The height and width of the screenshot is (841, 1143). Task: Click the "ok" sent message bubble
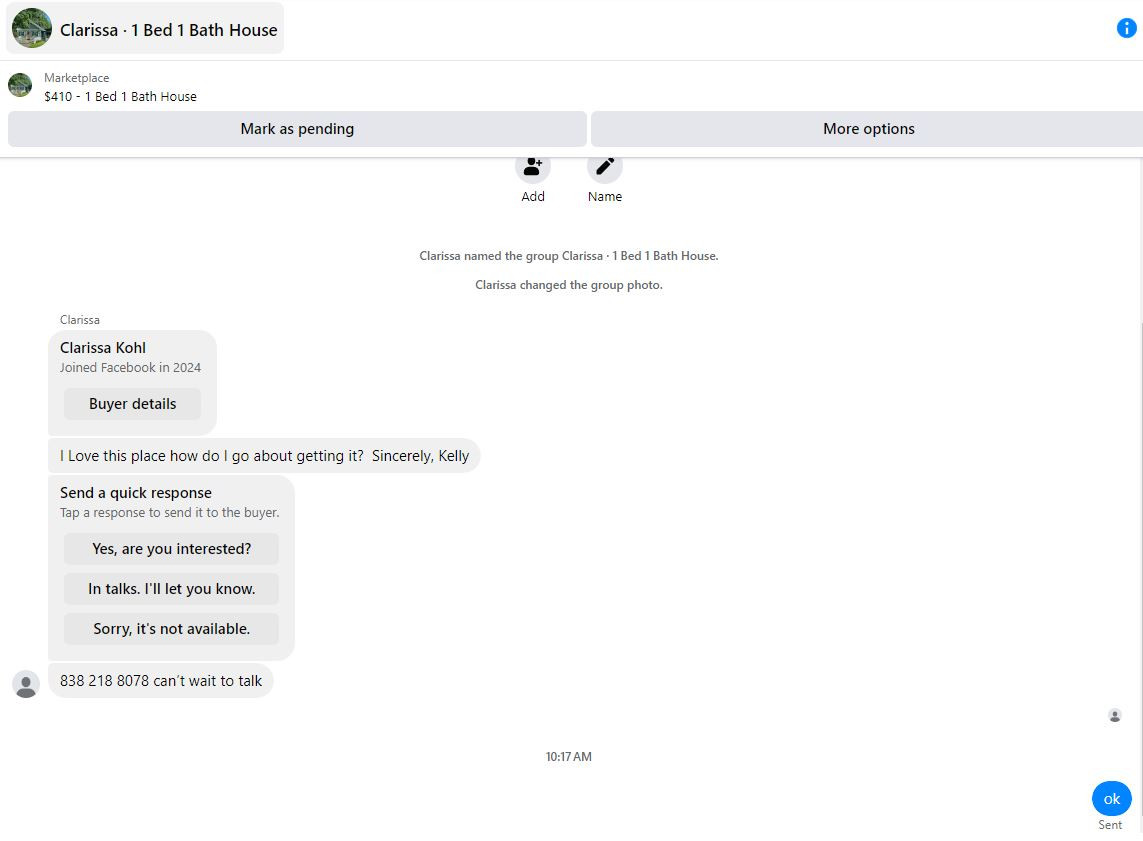1111,799
